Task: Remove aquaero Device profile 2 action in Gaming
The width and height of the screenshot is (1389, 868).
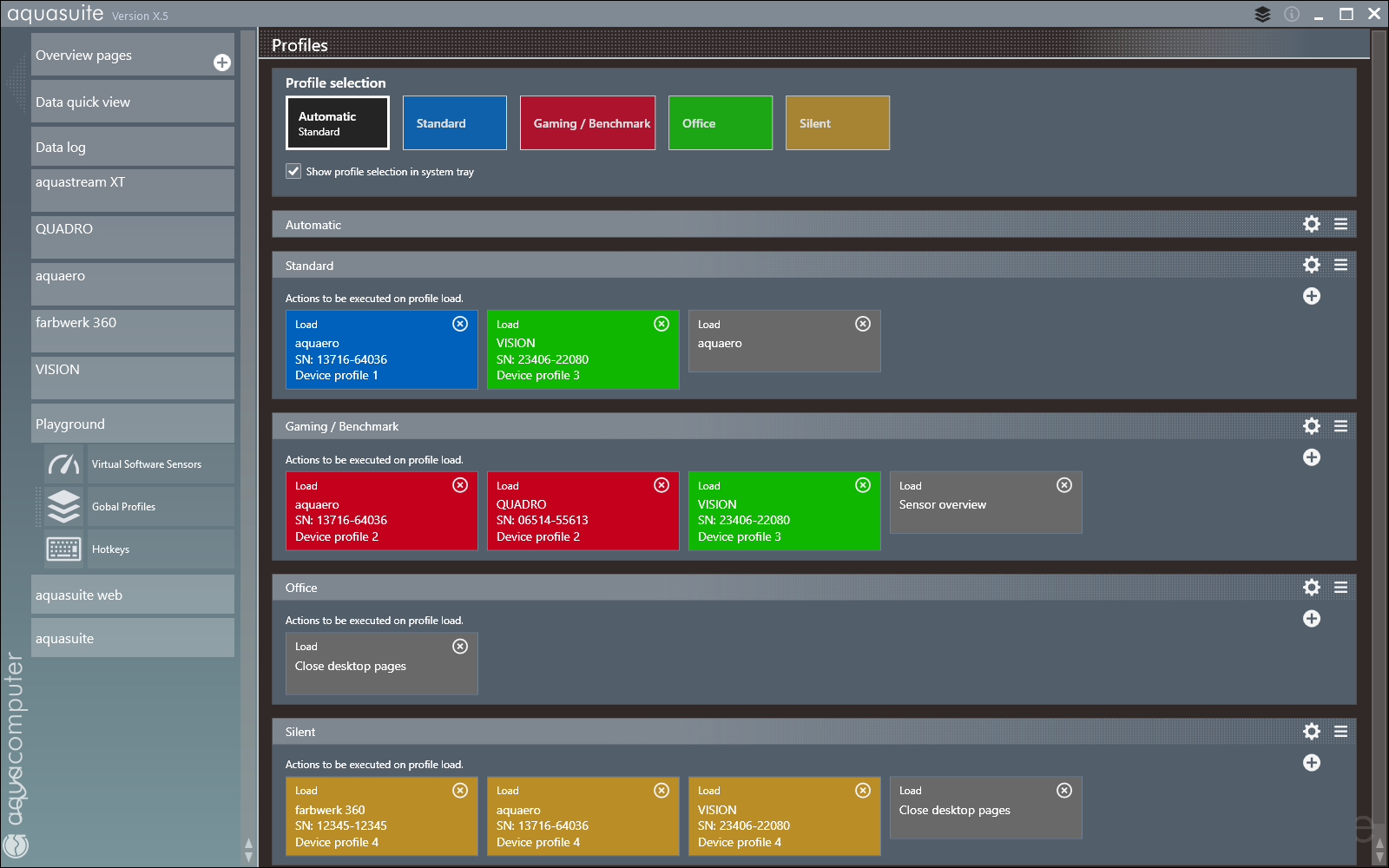Action: [x=460, y=485]
